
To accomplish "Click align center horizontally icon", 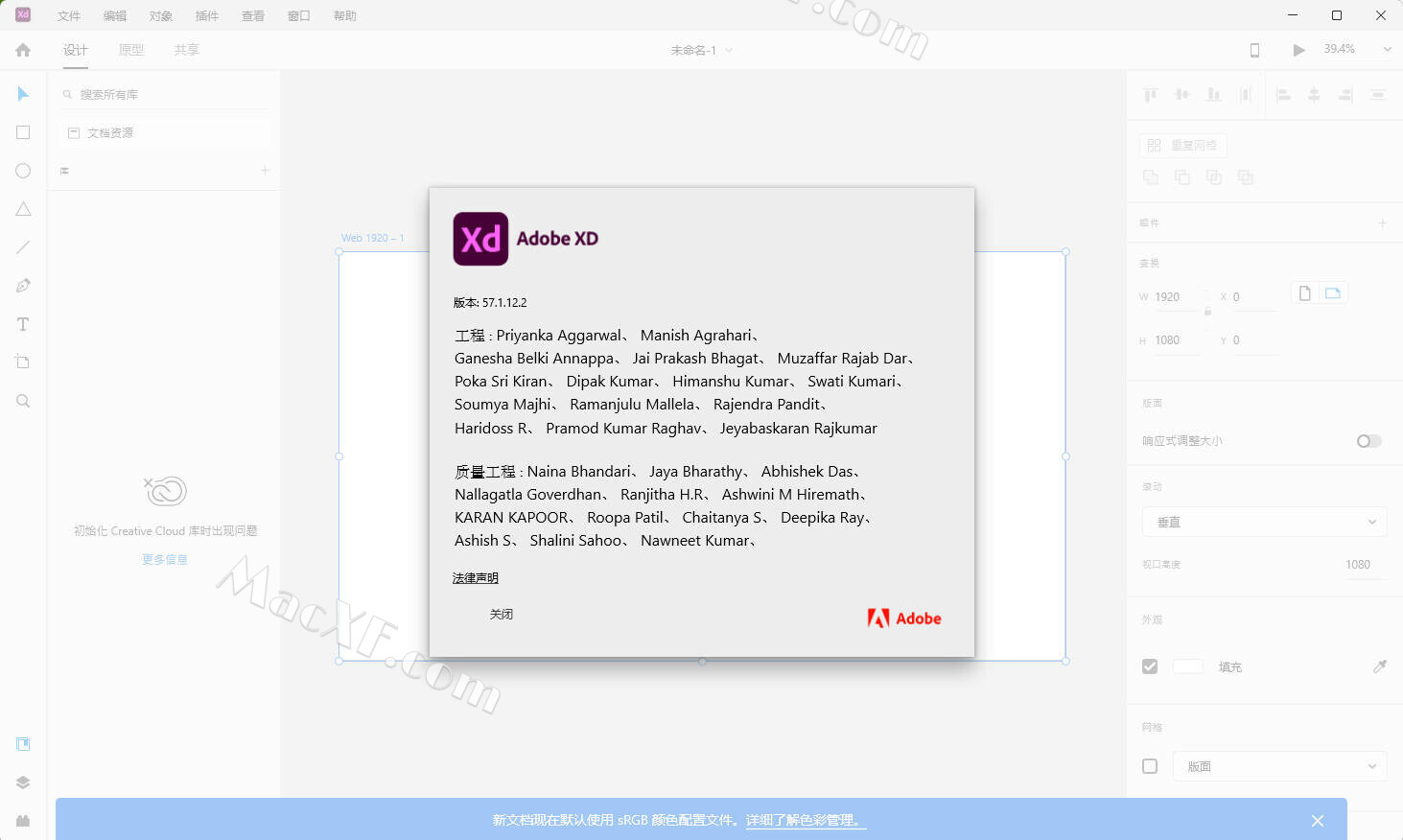I will 1315,94.
